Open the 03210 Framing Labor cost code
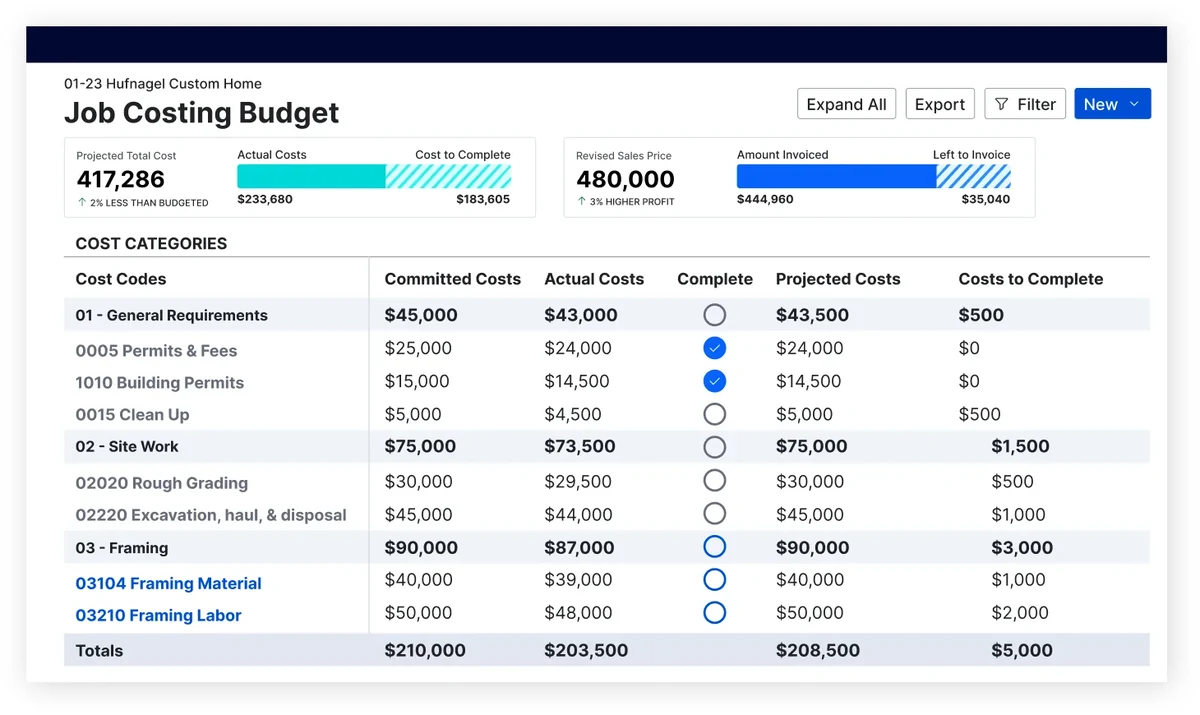The width and height of the screenshot is (1200, 715). coord(159,615)
